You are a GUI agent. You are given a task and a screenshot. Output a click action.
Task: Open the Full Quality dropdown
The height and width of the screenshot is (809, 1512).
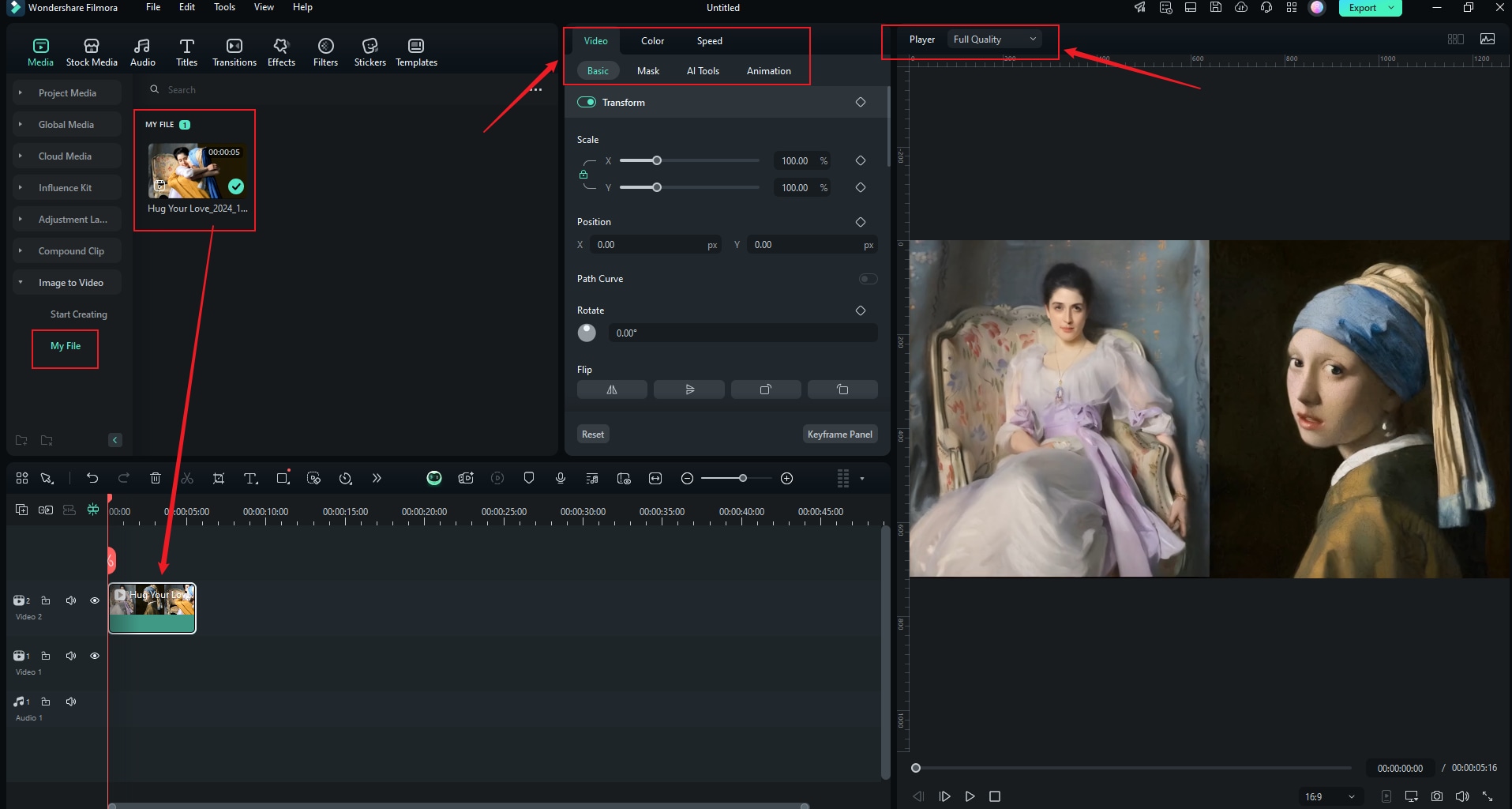pos(994,39)
